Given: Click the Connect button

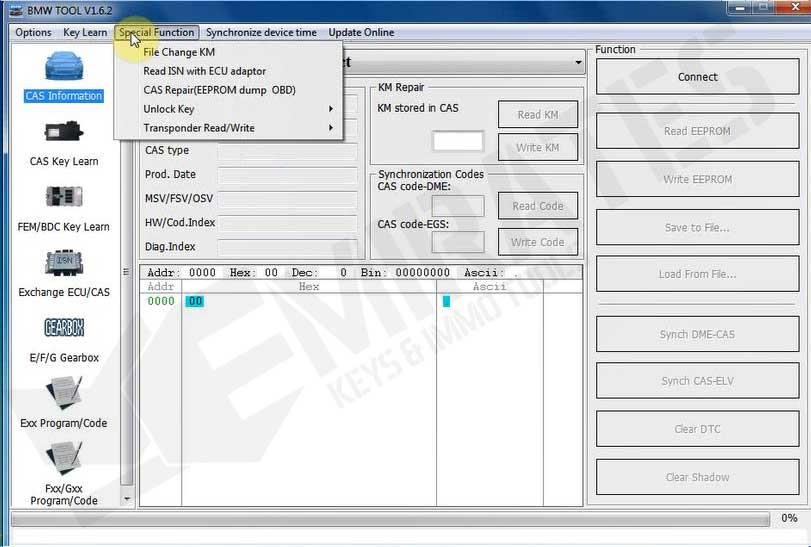Looking at the screenshot, I should [697, 77].
